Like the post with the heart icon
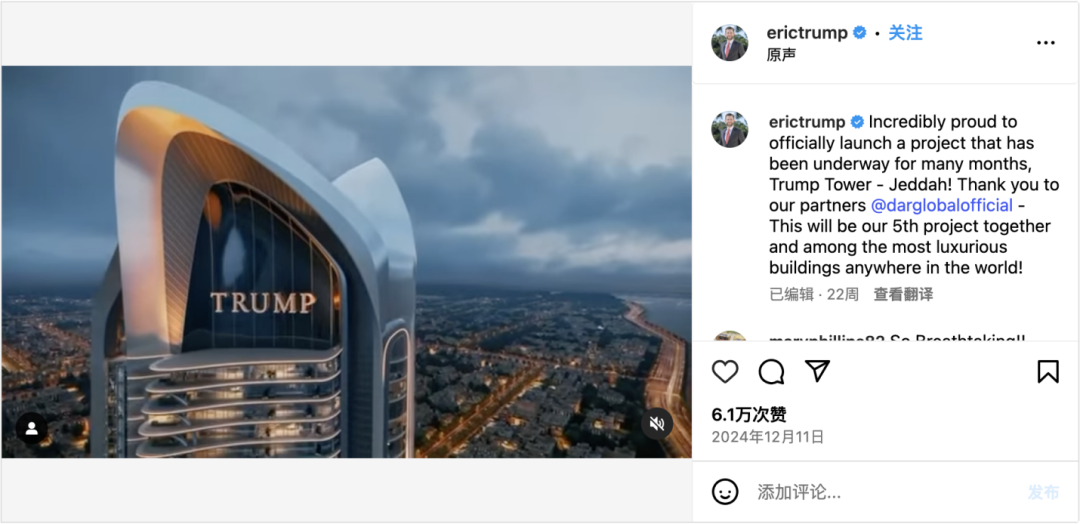 tap(725, 372)
